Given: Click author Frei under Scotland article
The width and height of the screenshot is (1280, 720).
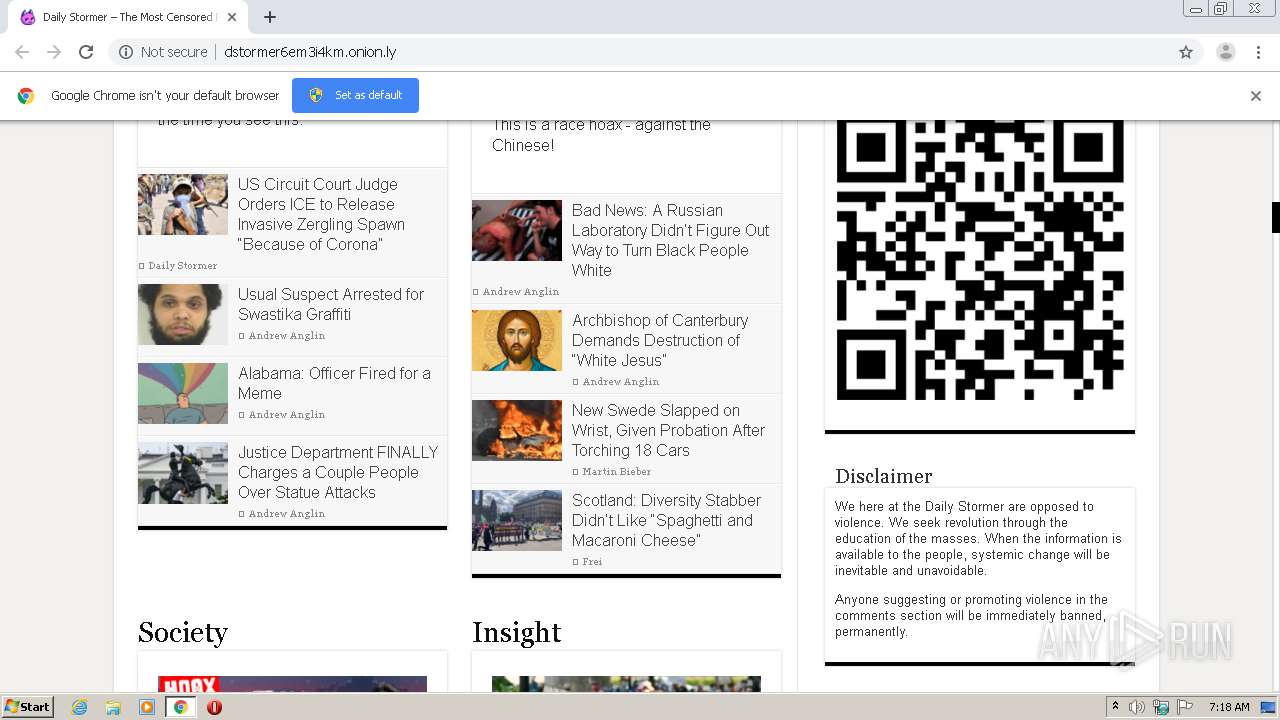Looking at the screenshot, I should point(592,562).
